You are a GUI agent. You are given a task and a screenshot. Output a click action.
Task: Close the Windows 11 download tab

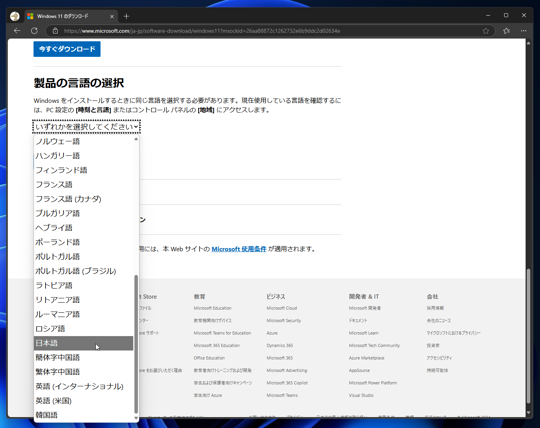click(x=112, y=16)
